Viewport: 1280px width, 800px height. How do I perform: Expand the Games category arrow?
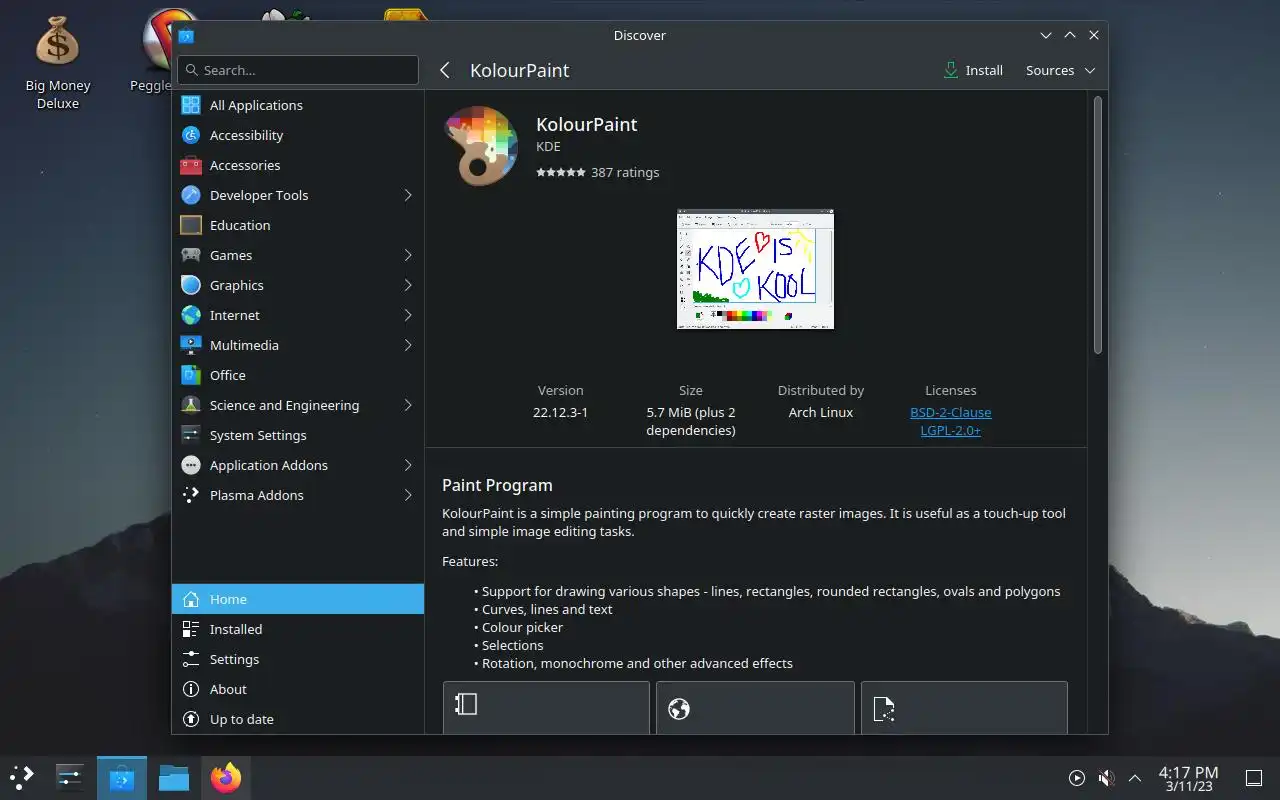408,255
